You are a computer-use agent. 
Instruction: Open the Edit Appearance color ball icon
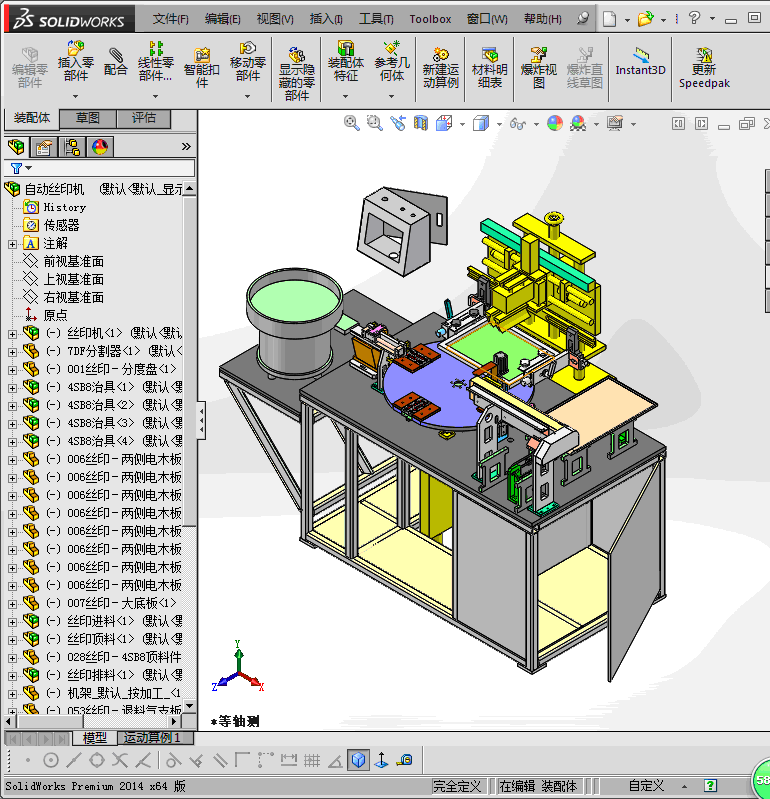(x=554, y=123)
